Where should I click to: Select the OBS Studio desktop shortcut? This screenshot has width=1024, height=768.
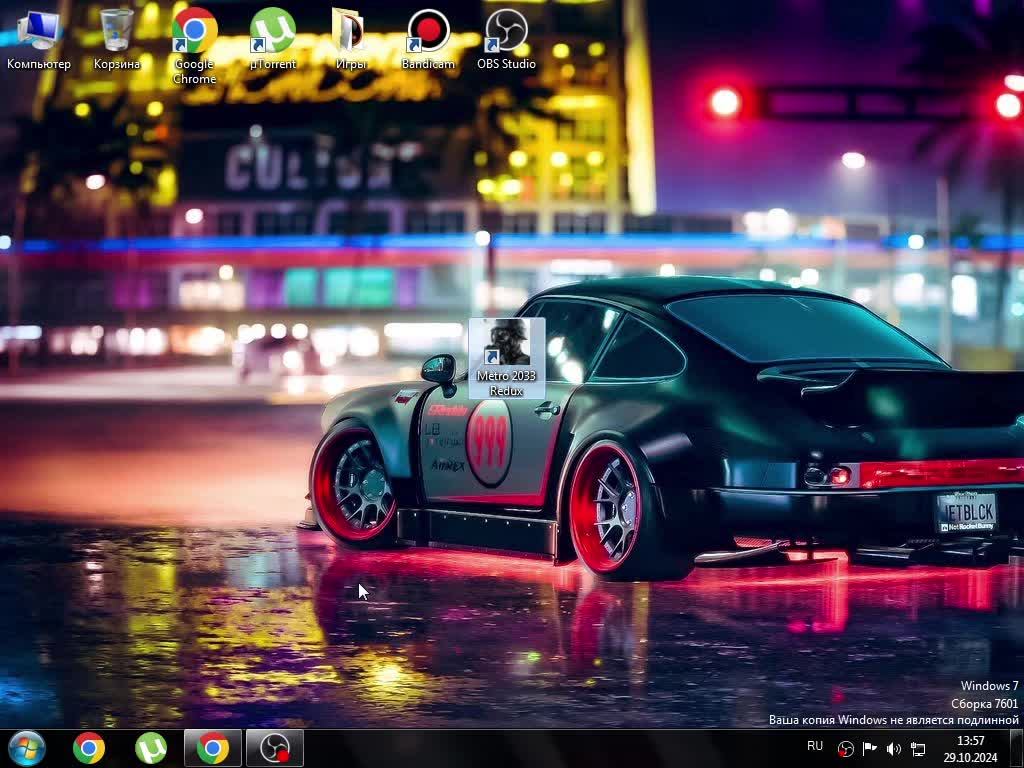point(506,39)
